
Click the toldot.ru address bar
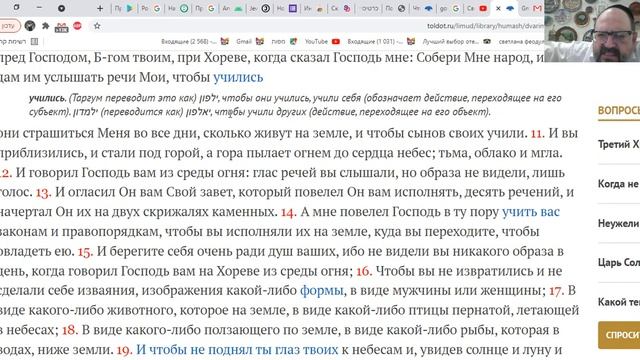coord(318,26)
